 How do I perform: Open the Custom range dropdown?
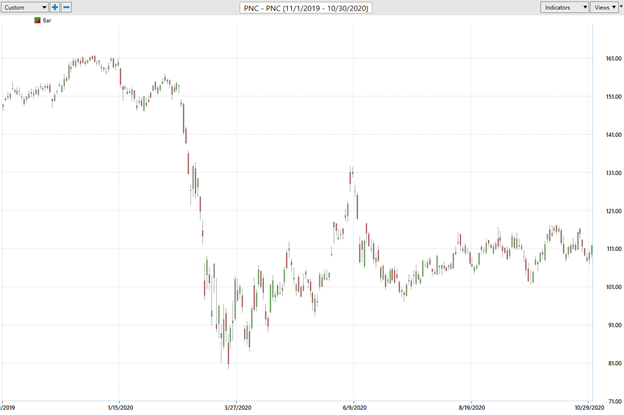[x=25, y=7]
